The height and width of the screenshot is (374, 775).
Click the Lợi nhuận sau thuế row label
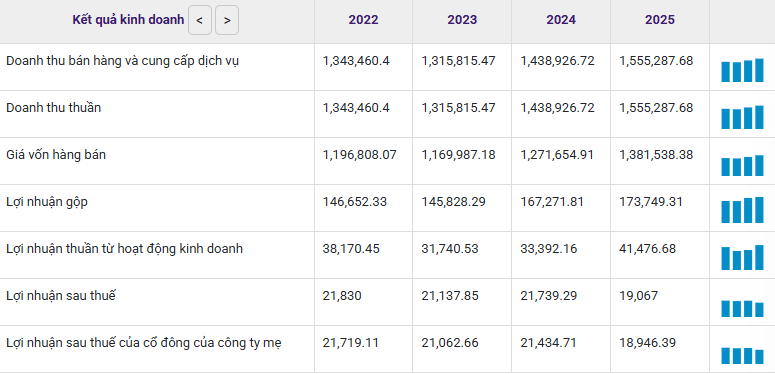(60, 296)
